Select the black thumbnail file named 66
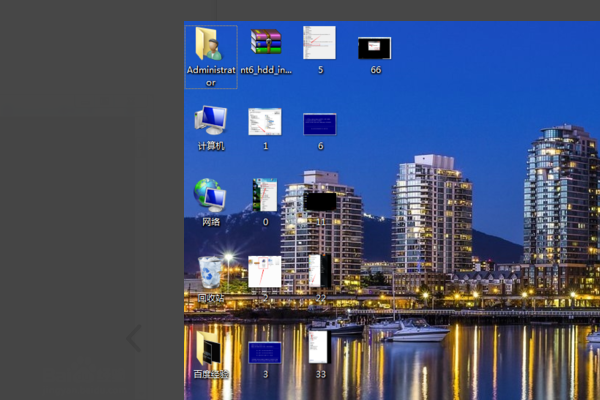The width and height of the screenshot is (600, 400). pos(374,48)
